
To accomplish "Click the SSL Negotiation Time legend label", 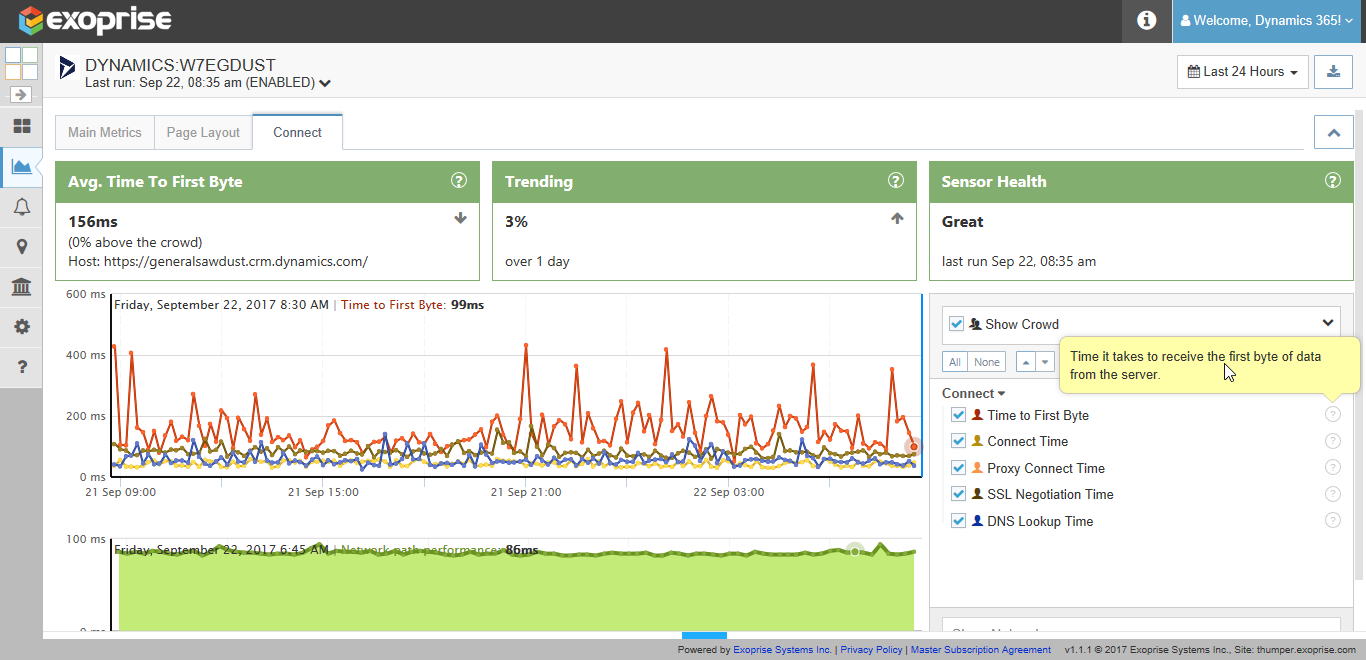I will pos(1050,494).
